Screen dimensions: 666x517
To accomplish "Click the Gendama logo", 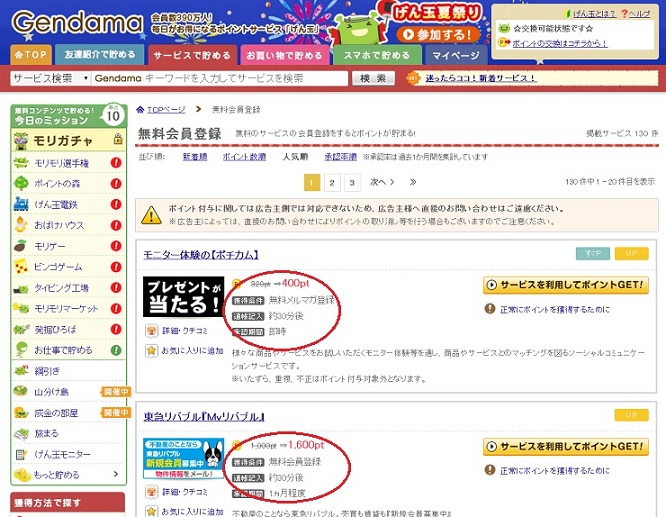I will coord(77,23).
